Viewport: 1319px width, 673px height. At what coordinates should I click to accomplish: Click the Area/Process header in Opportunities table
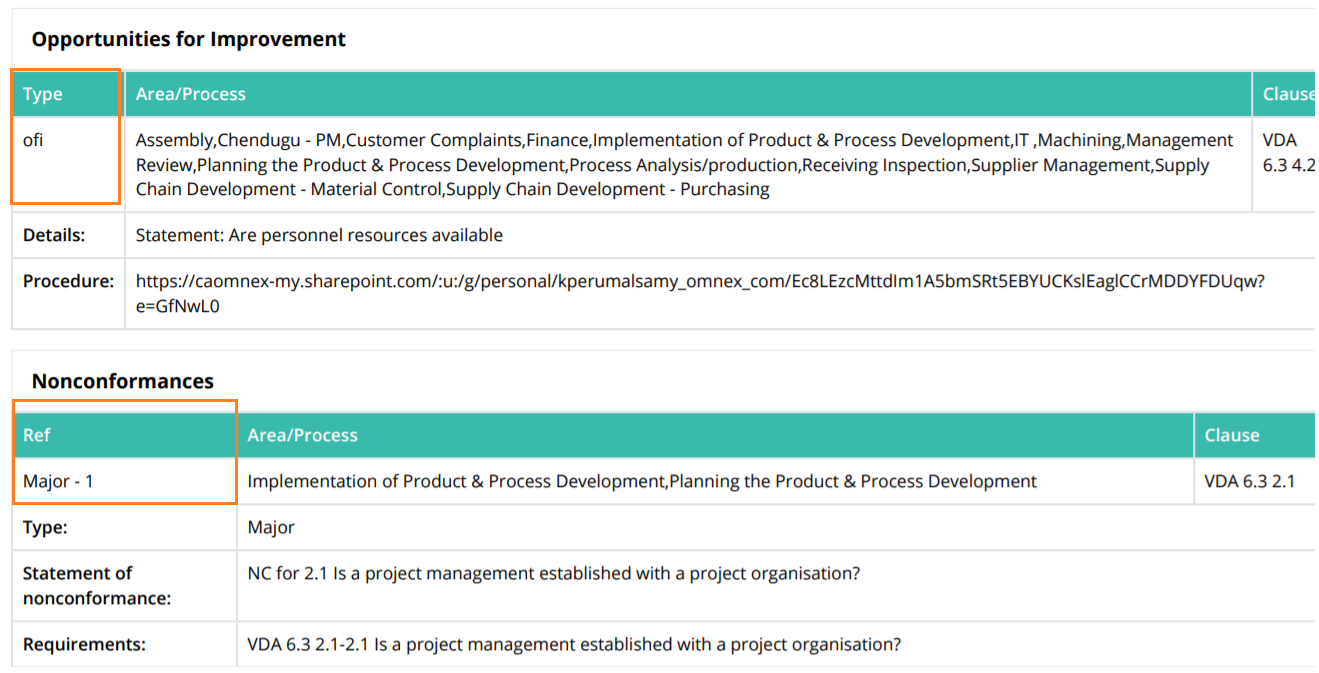pos(687,94)
